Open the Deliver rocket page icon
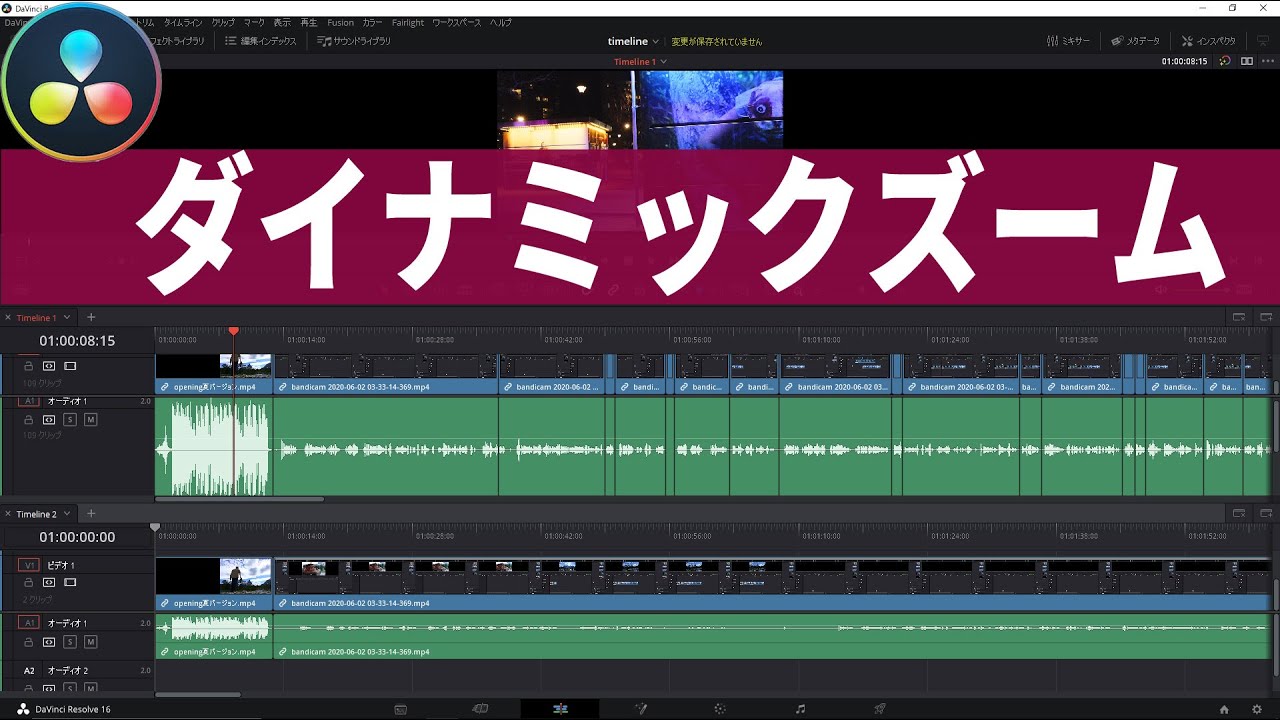 (880, 709)
